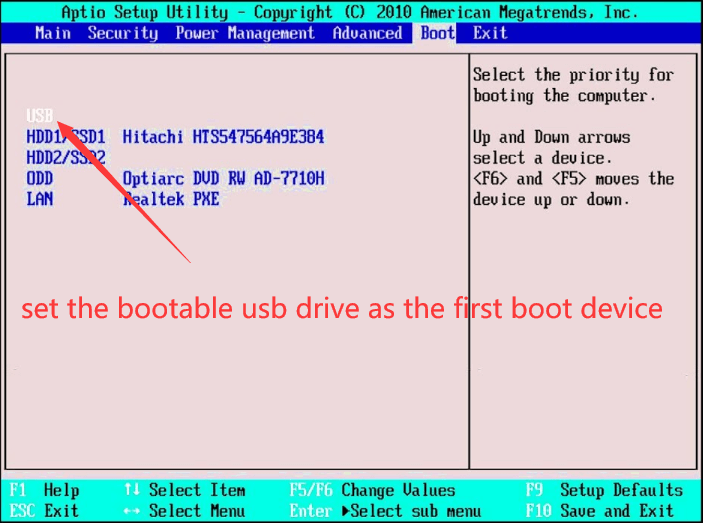Open the Exit menu tab
This screenshot has width=703, height=523.
click(490, 33)
